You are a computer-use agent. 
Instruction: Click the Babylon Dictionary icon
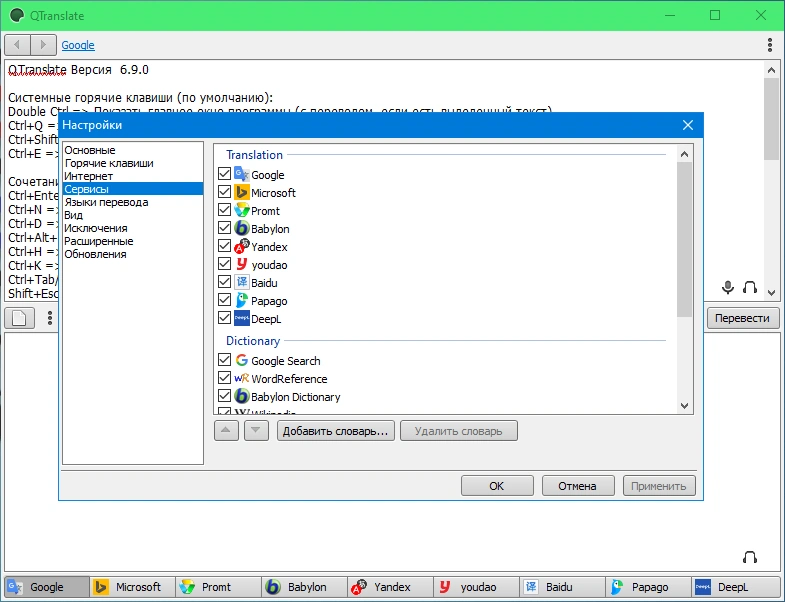[241, 396]
